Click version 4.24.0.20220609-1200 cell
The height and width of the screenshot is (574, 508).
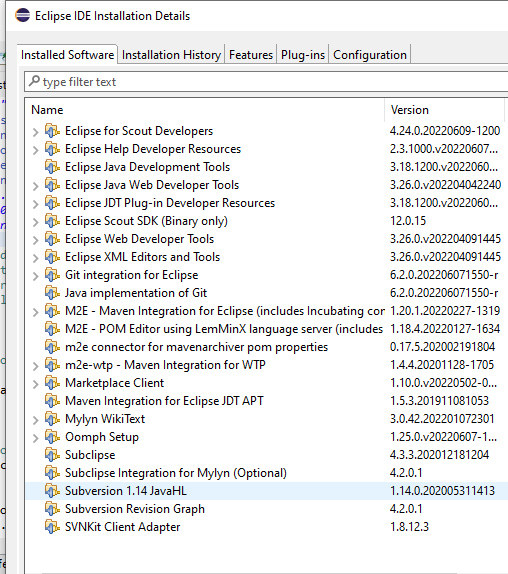click(x=445, y=131)
